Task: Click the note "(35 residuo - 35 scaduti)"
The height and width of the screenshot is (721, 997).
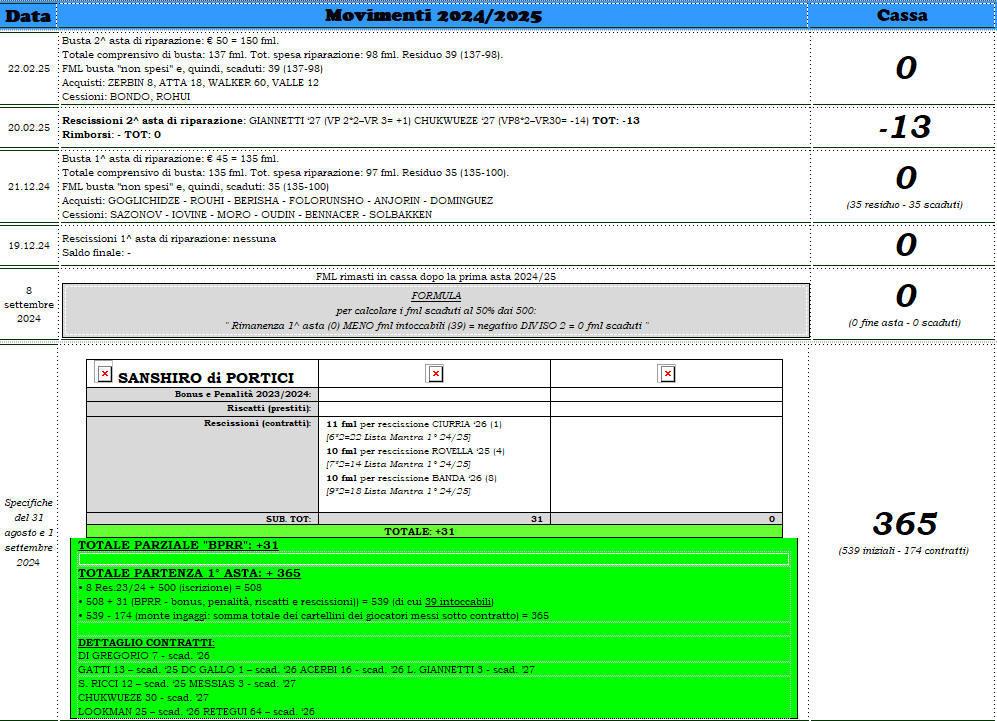Action: pos(904,205)
